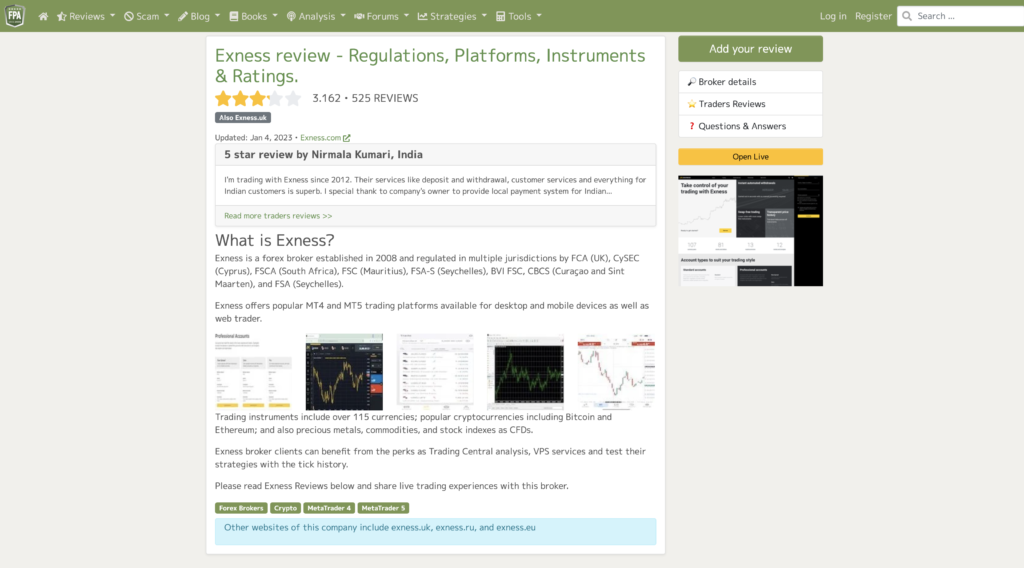The image size is (1024, 568).
Task: Expand the Analysis dropdown arrow
Action: tap(343, 16)
